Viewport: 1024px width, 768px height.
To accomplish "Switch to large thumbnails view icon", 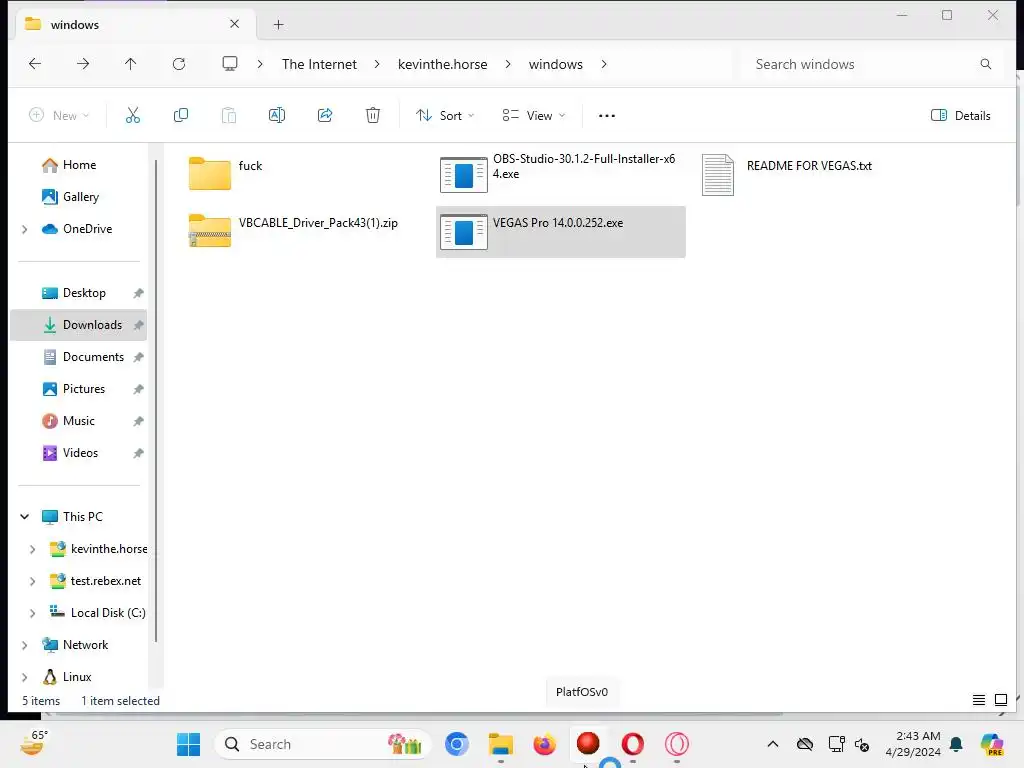I will pyautogui.click(x=1000, y=700).
